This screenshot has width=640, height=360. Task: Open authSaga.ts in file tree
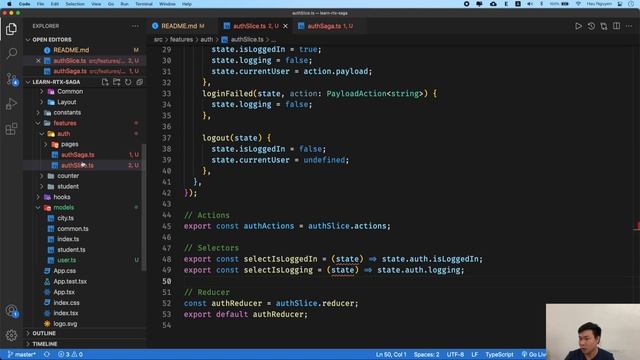[x=78, y=155]
